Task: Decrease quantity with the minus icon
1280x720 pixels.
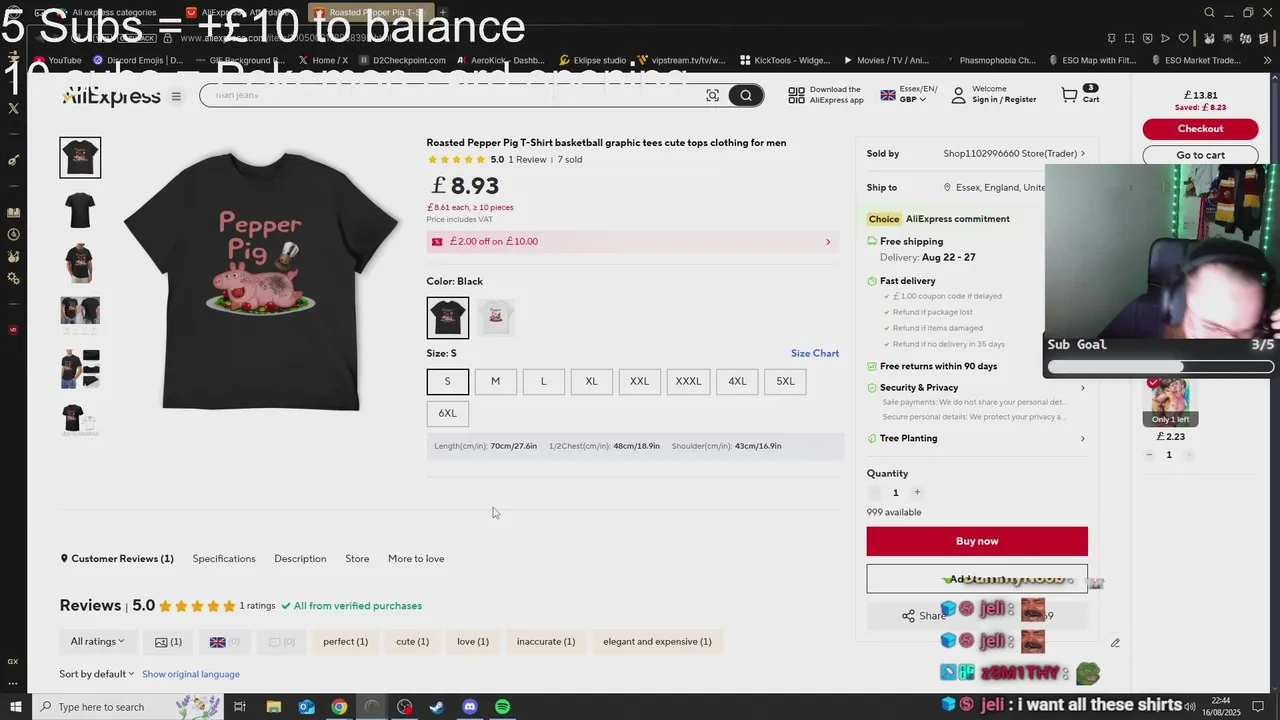Action: click(875, 492)
